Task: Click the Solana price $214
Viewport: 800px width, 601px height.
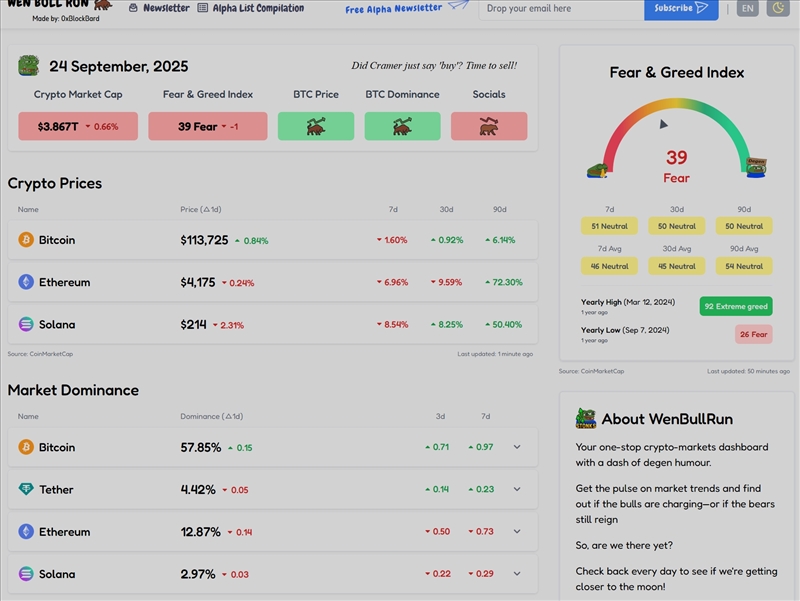Action: pos(193,324)
